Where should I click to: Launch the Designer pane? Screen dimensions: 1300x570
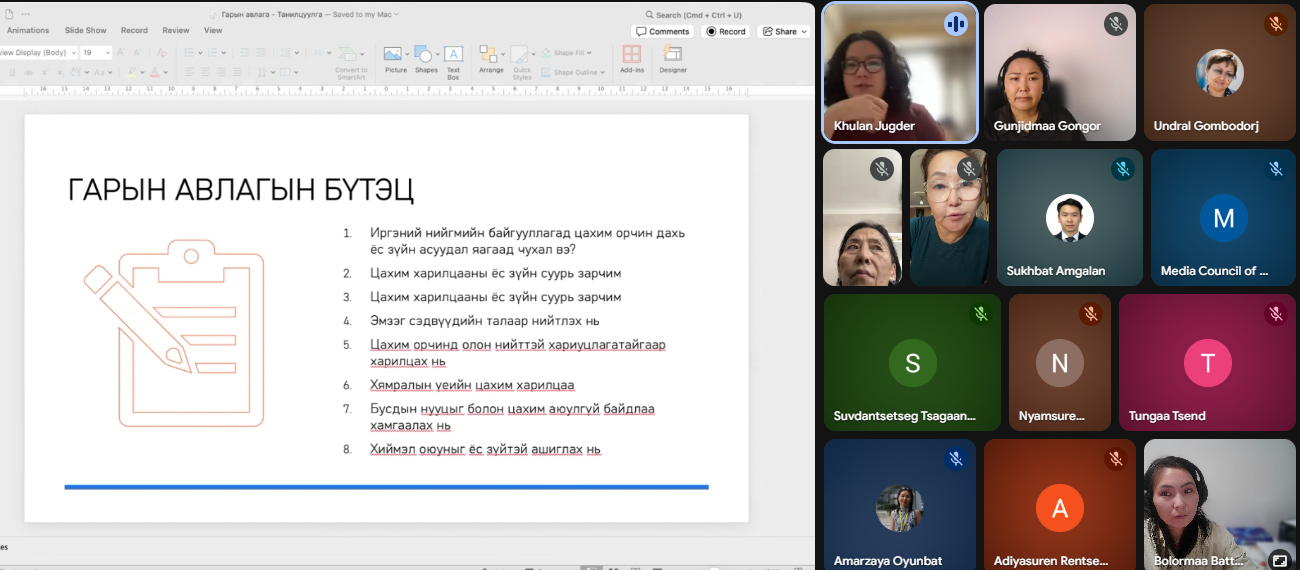tap(673, 58)
